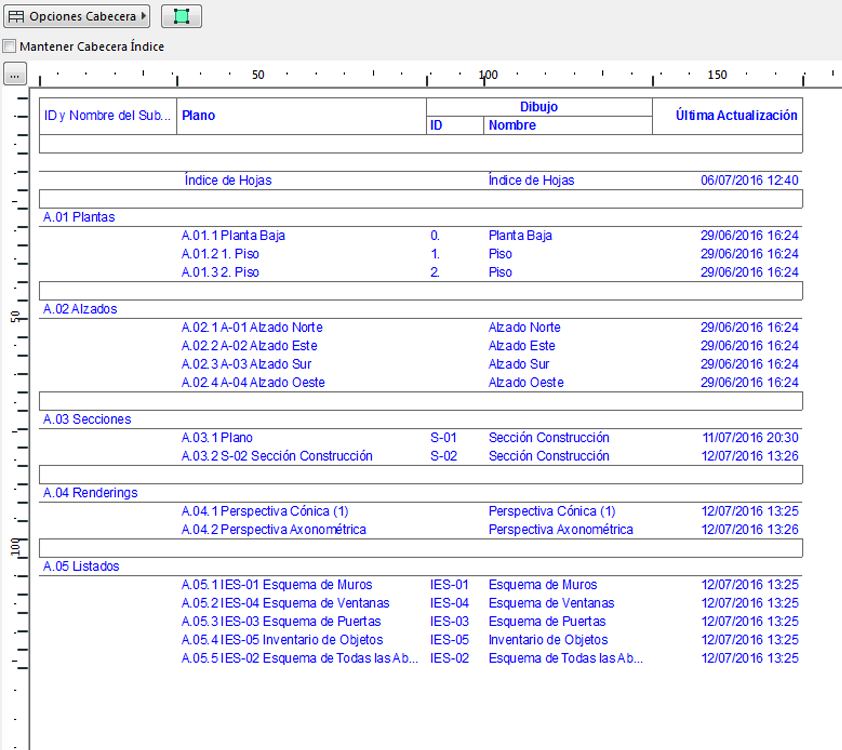Viewport: 842px width, 750px height.
Task: Enable Mantener Cabecera Índice checkbox
Action: pos(9,46)
